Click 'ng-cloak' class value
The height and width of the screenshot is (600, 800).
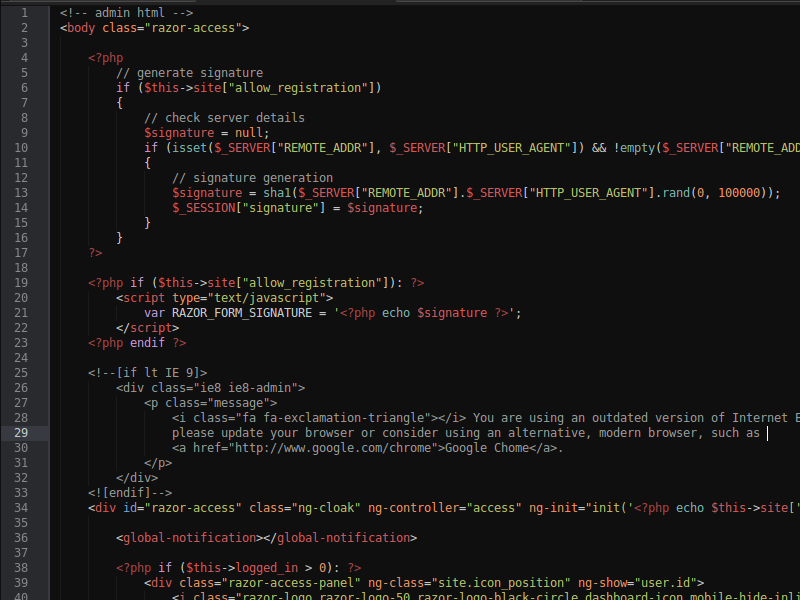[326, 508]
